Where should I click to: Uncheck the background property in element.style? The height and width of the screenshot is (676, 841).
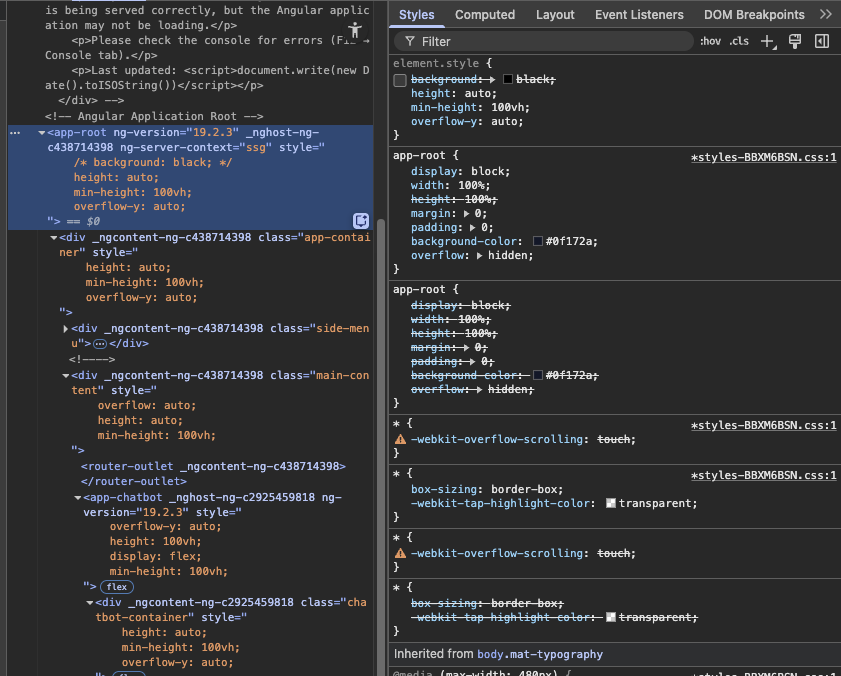click(400, 80)
